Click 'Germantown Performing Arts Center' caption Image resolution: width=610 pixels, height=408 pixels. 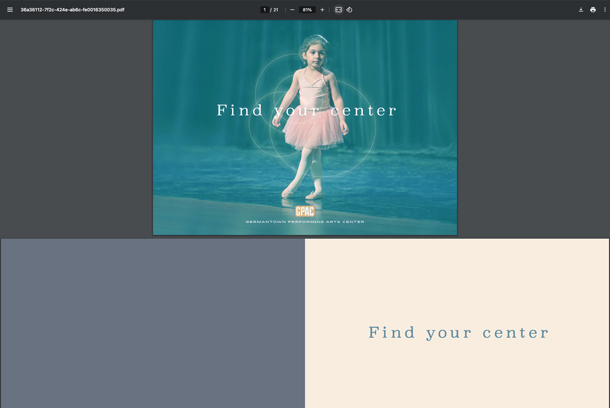click(305, 222)
